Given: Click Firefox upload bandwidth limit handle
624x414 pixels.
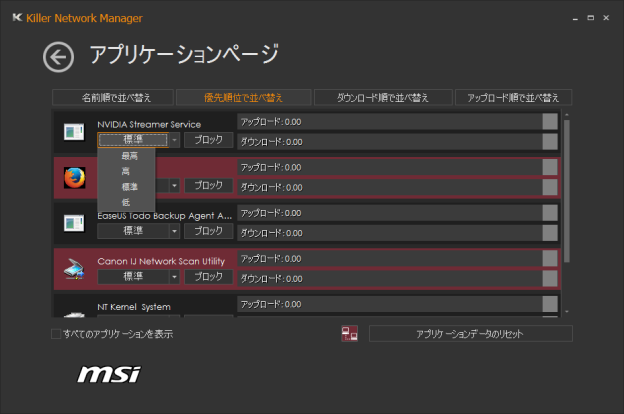Looking at the screenshot, I should pos(550,167).
